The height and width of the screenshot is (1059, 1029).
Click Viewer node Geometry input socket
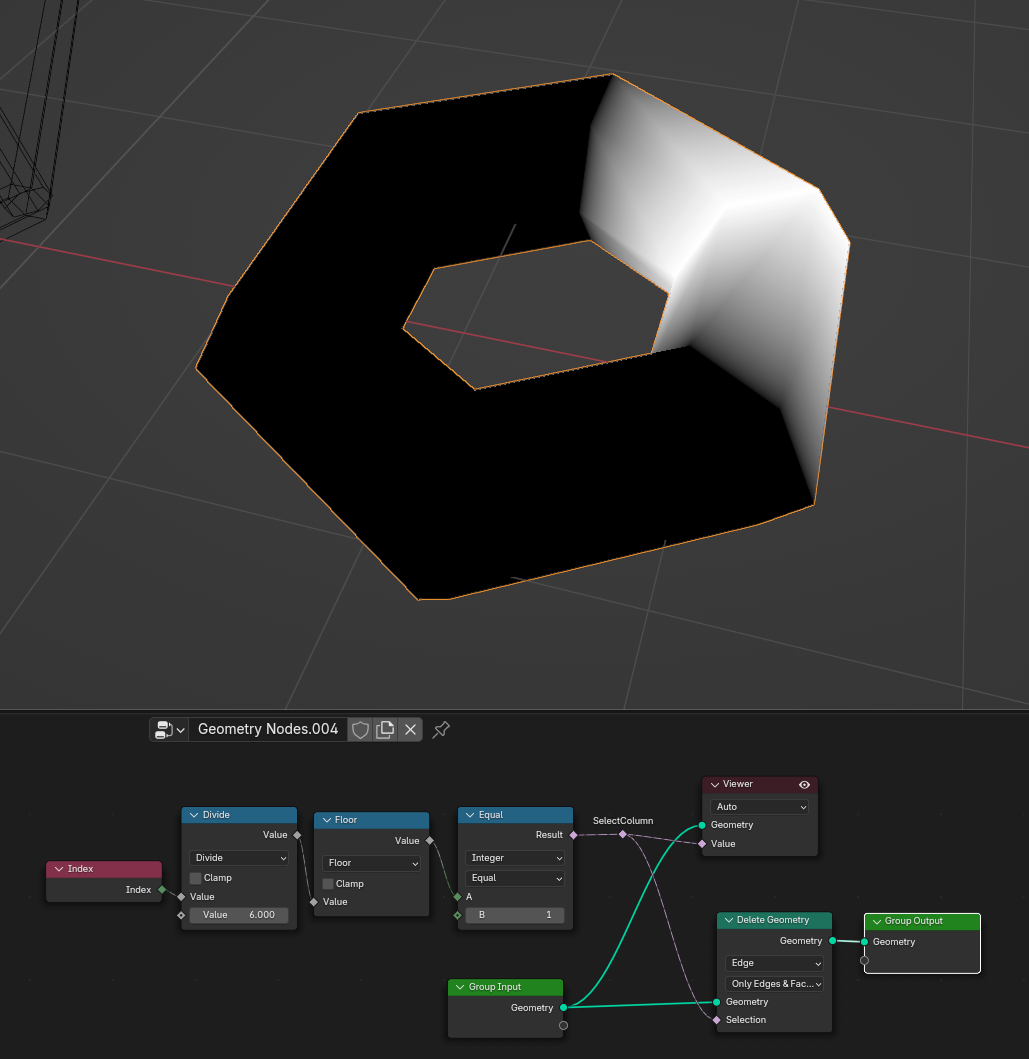(702, 825)
